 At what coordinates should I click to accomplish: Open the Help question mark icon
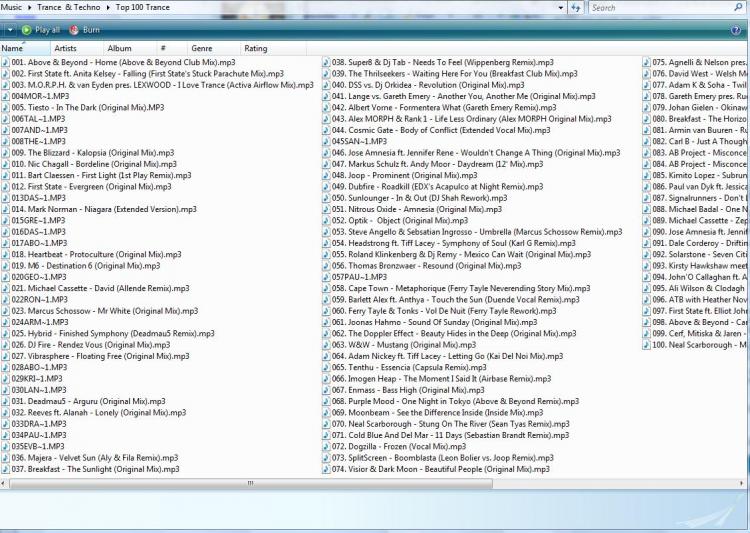[736, 30]
